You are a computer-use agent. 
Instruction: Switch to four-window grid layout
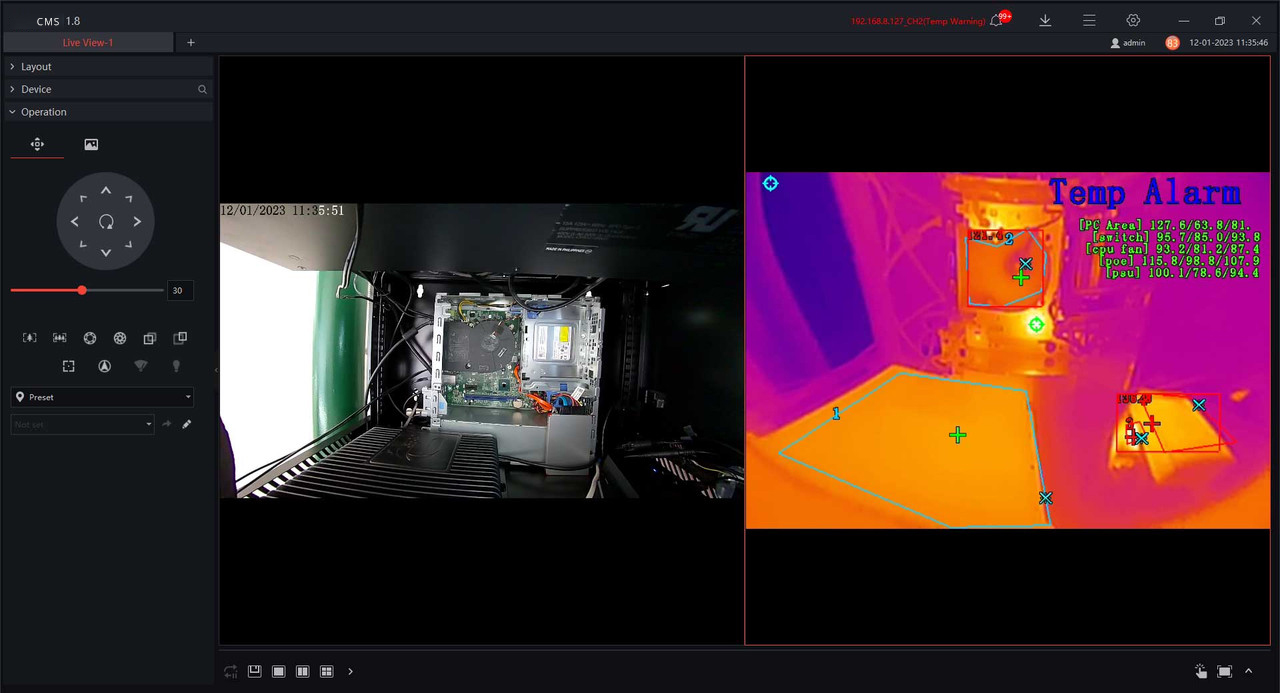pyautogui.click(x=327, y=671)
